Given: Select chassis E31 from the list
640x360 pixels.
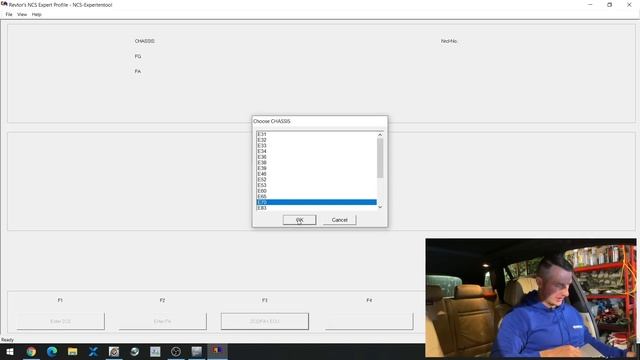Looking at the screenshot, I should (x=316, y=134).
